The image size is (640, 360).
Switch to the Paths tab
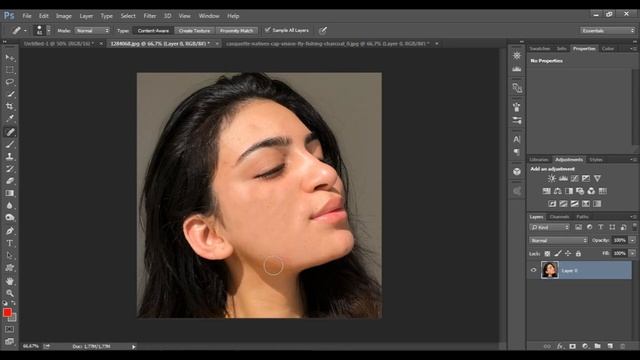pos(582,217)
